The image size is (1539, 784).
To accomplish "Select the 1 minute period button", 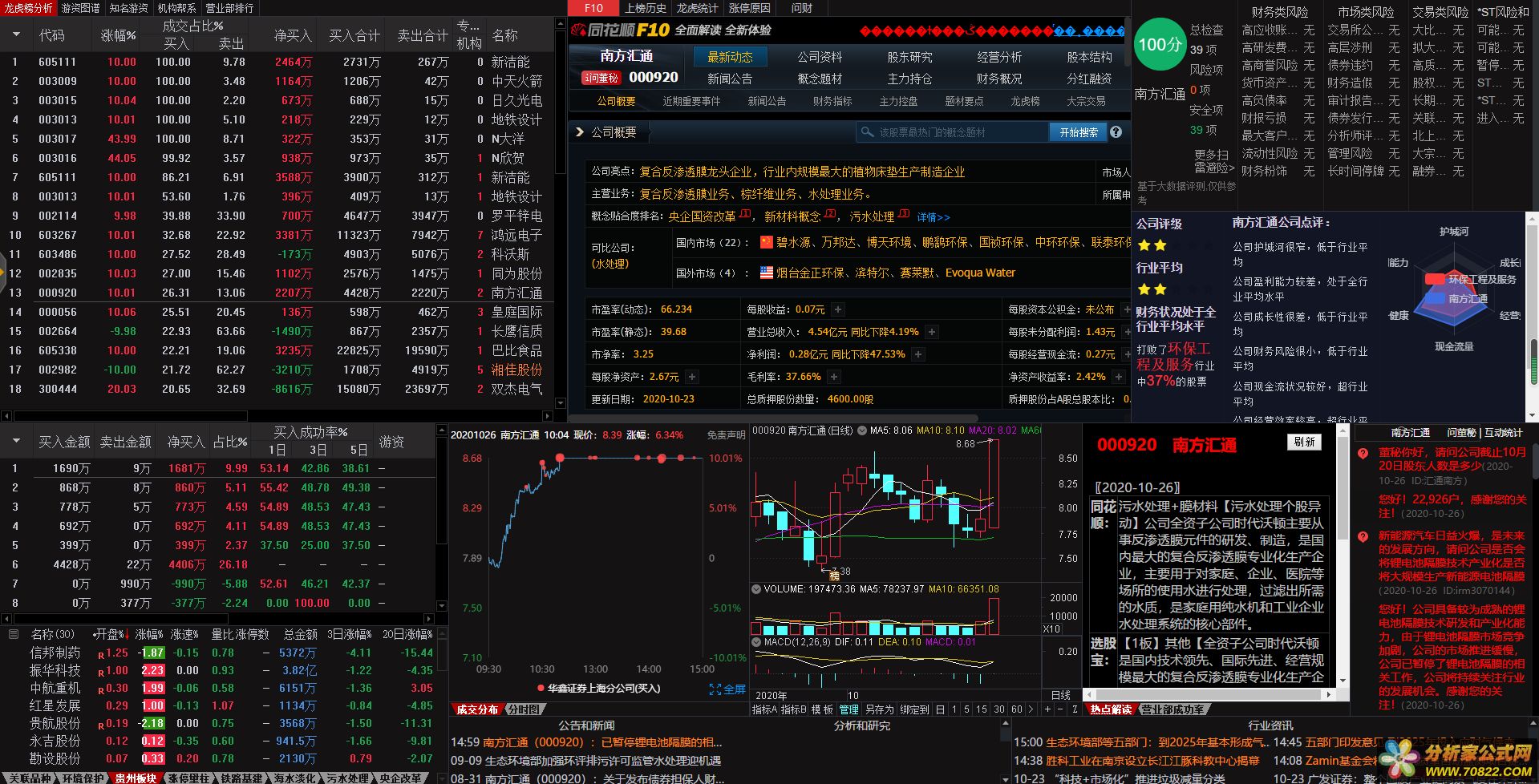I will click(954, 709).
